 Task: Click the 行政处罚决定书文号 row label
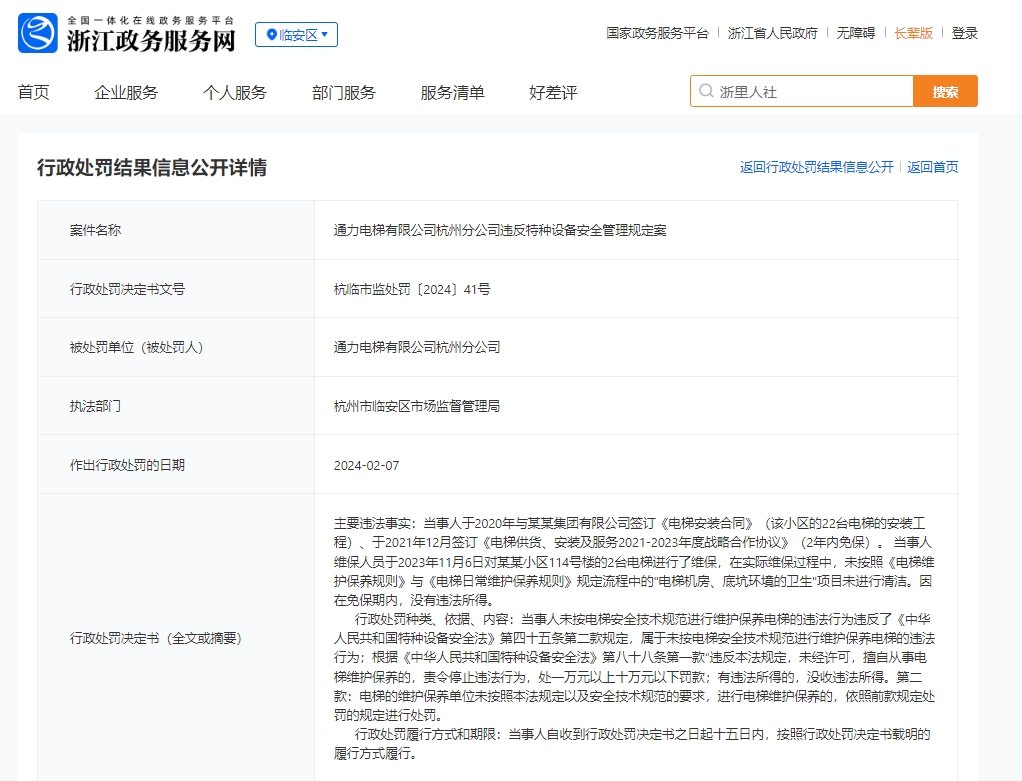click(127, 289)
